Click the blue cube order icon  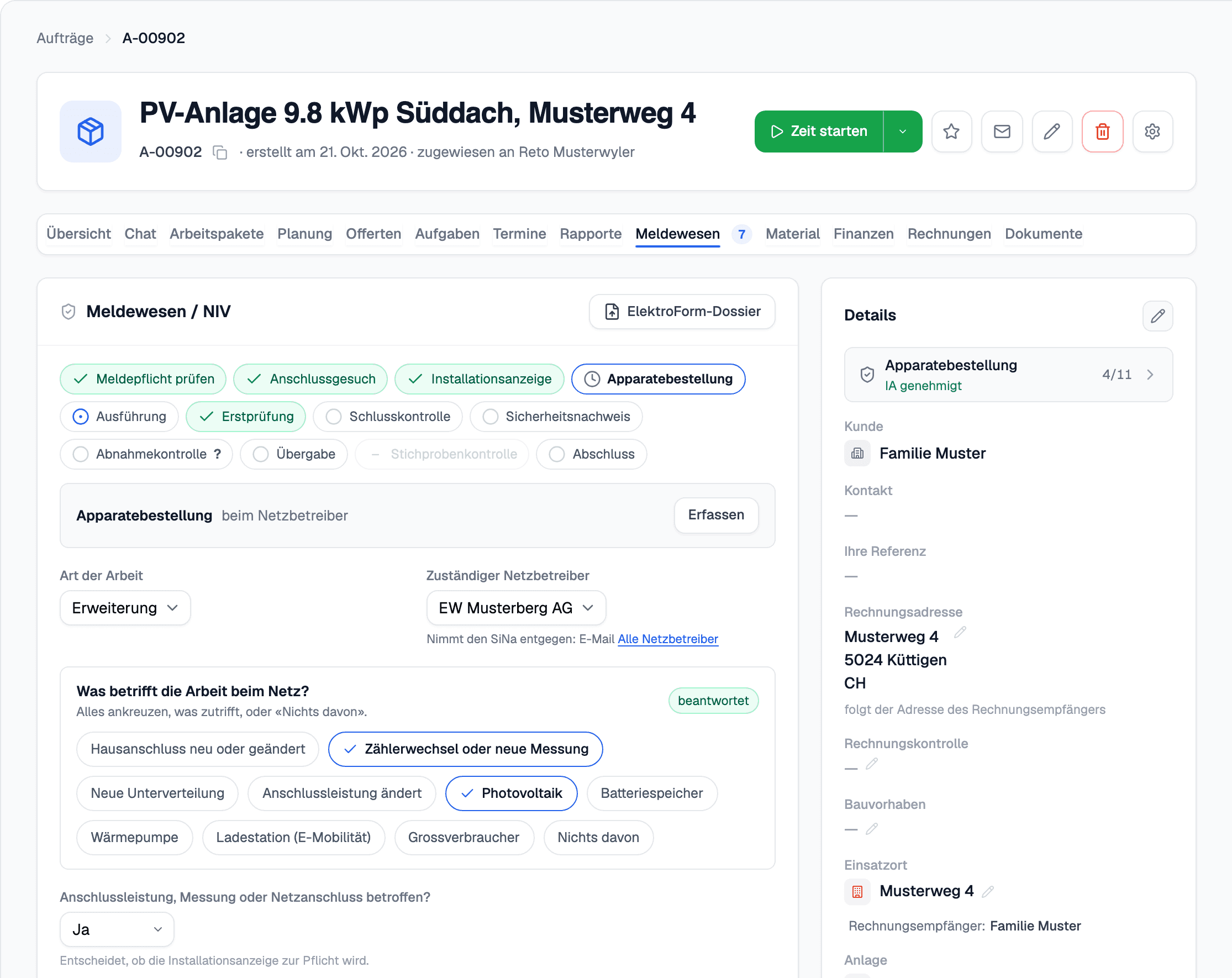90,132
